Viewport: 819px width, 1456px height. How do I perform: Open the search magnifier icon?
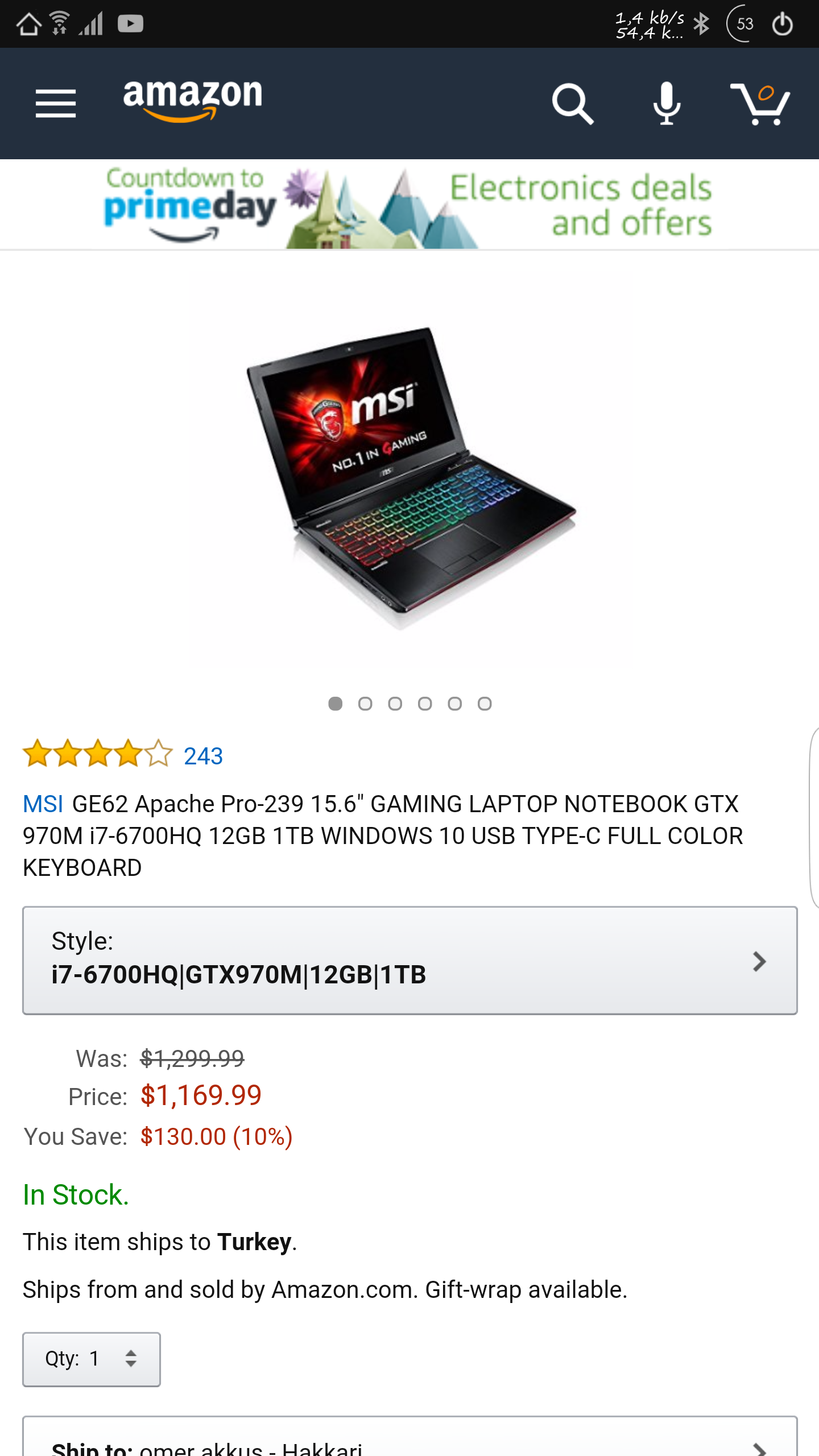(573, 104)
